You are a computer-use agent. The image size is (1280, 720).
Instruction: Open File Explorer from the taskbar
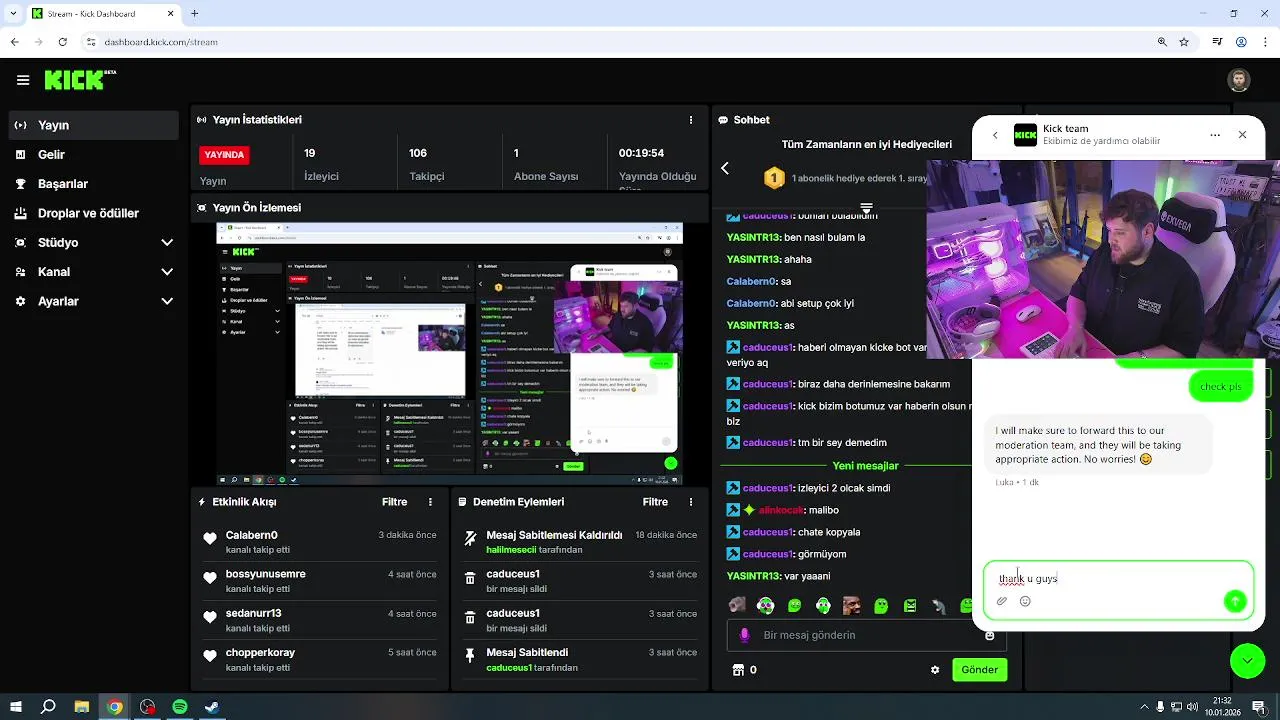pyautogui.click(x=82, y=707)
